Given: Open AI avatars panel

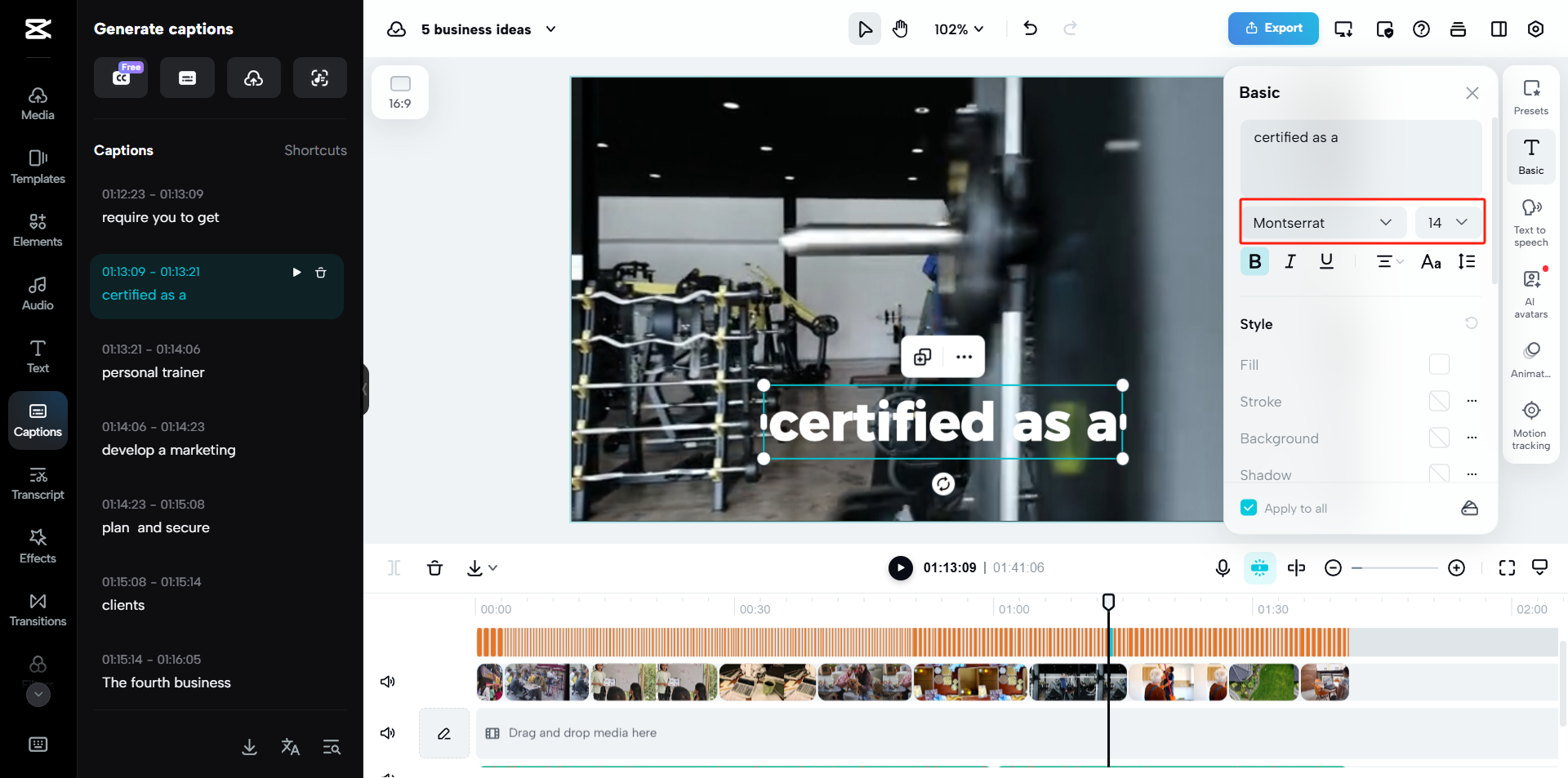Looking at the screenshot, I should point(1530,294).
